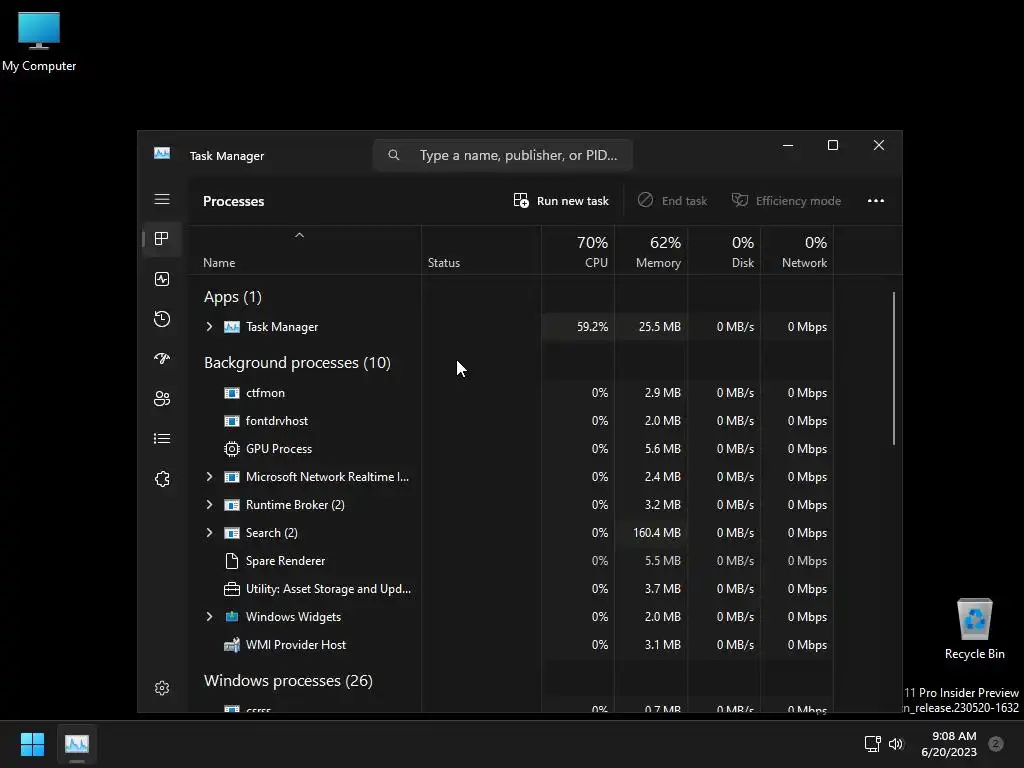The height and width of the screenshot is (768, 1024).
Task: Sort by the 62% Memory column header
Action: [x=651, y=251]
